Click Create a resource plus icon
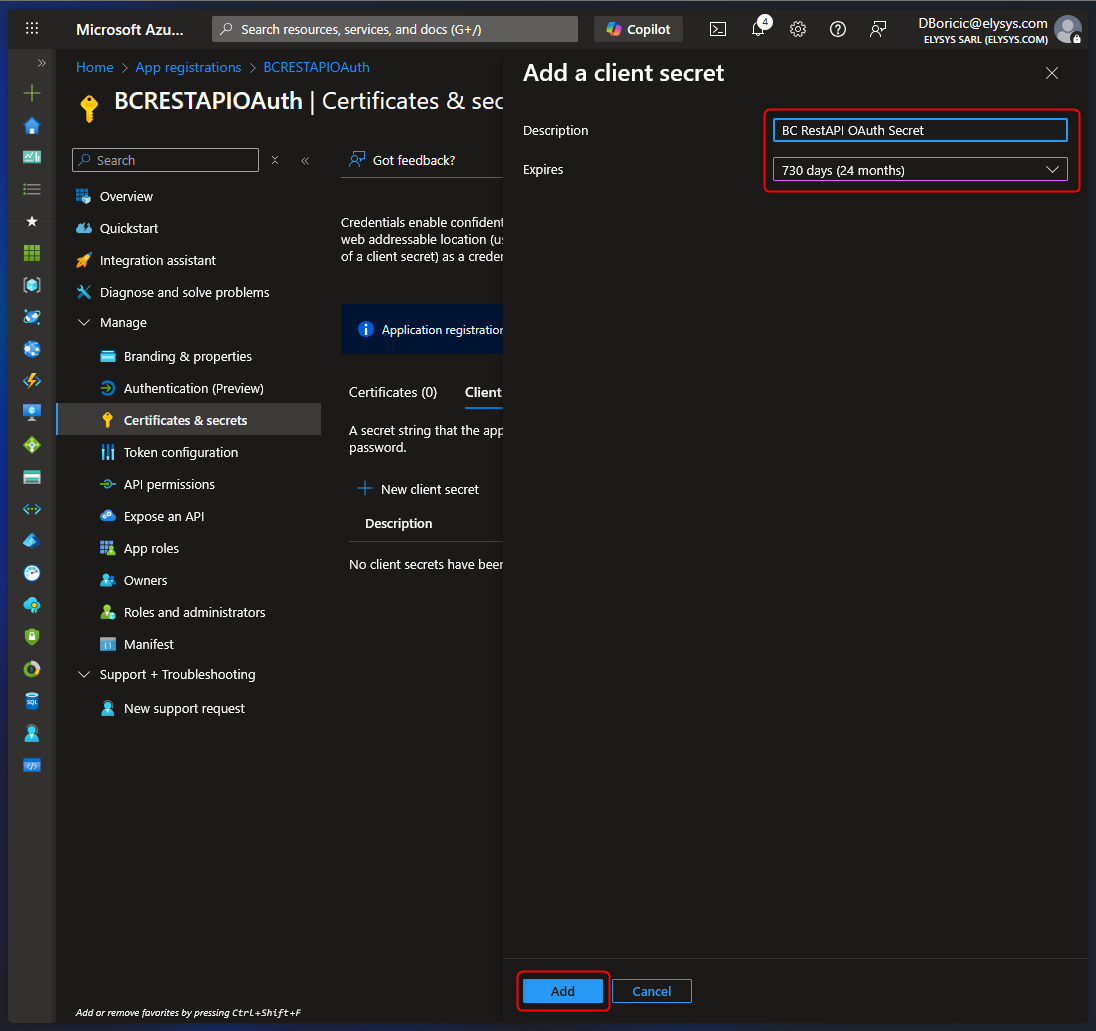Viewport: 1096px width, 1031px height. pos(32,93)
